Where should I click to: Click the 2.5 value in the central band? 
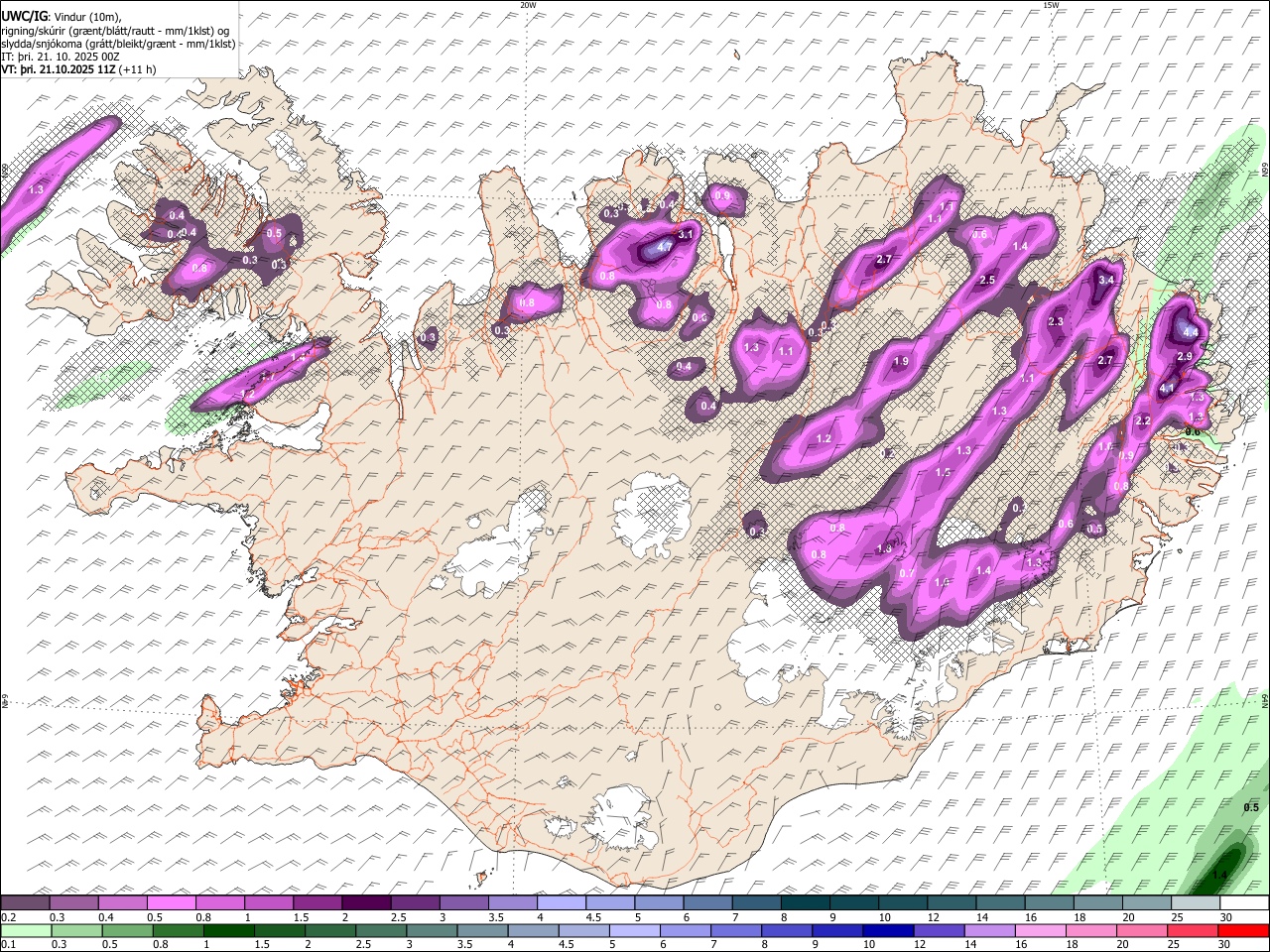987,281
